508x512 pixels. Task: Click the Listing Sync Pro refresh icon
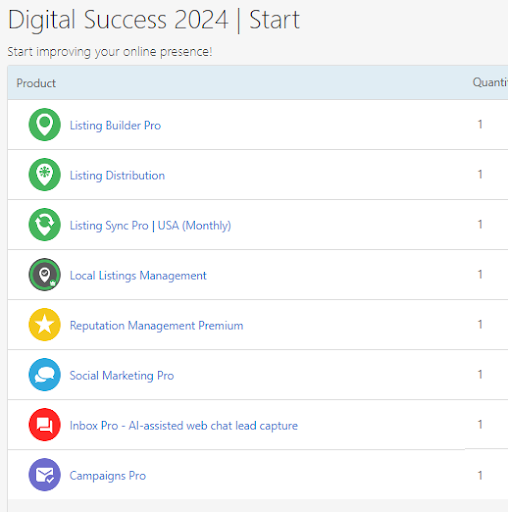click(45, 225)
